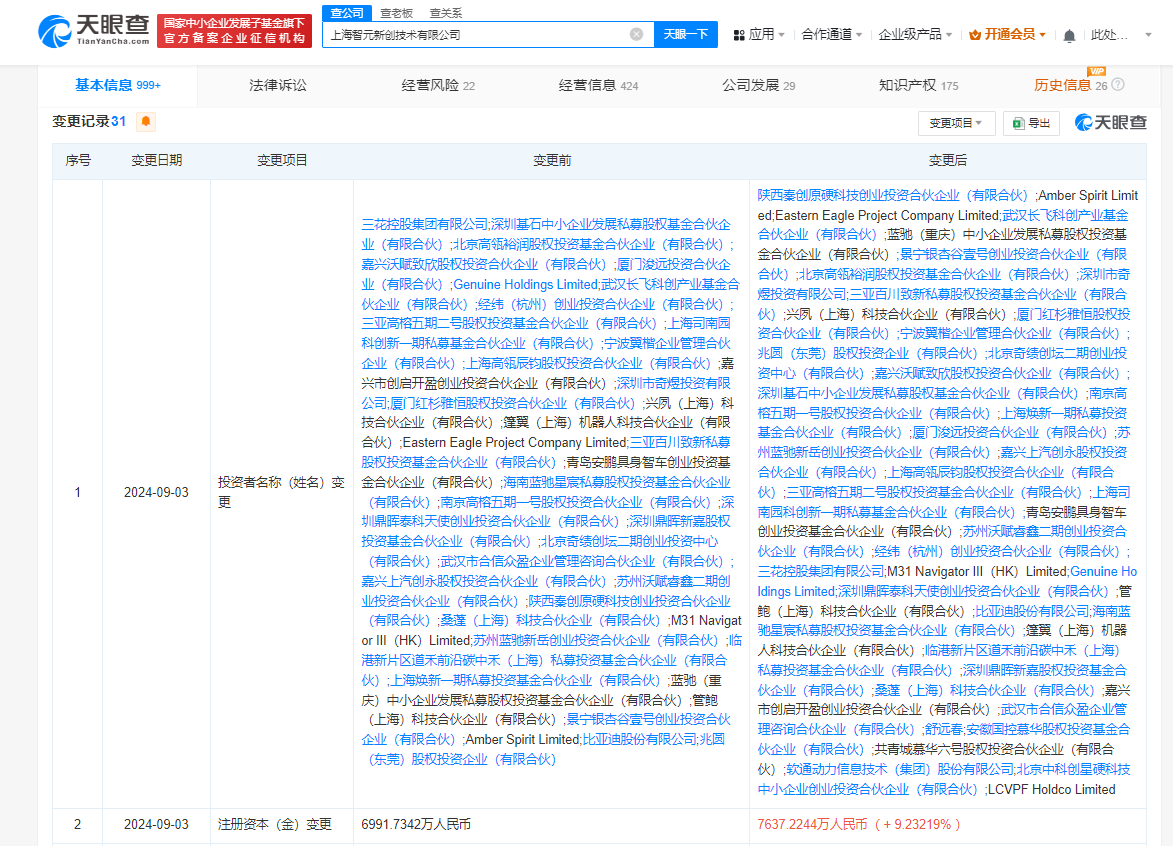Switch to the 知识产权 tab
This screenshot has height=846, width=1173.
click(907, 85)
